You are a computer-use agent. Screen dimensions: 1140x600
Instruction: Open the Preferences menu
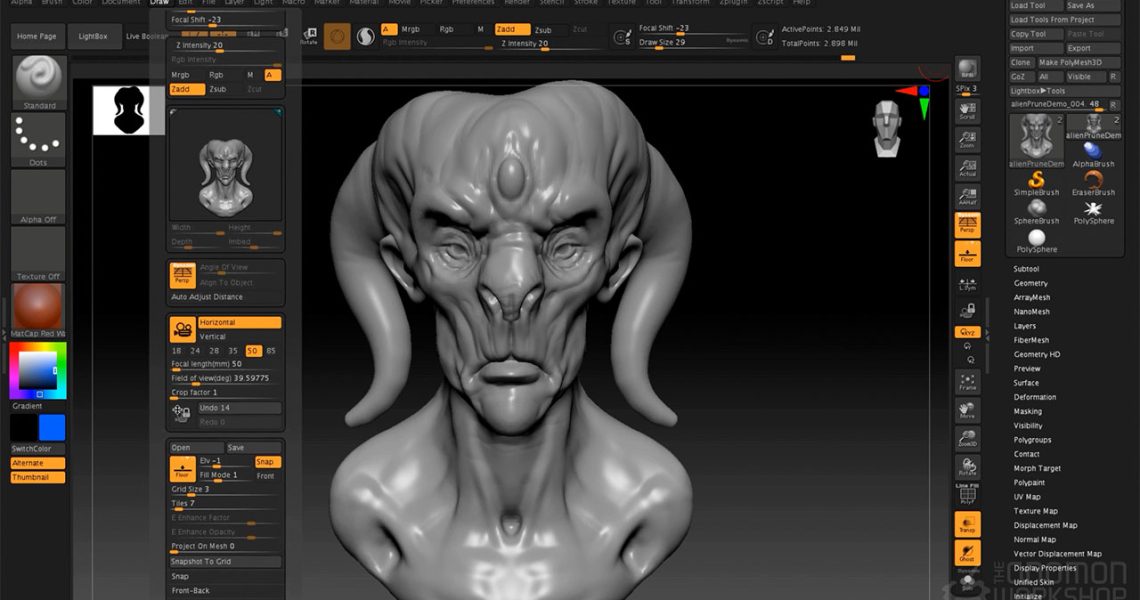click(x=473, y=3)
